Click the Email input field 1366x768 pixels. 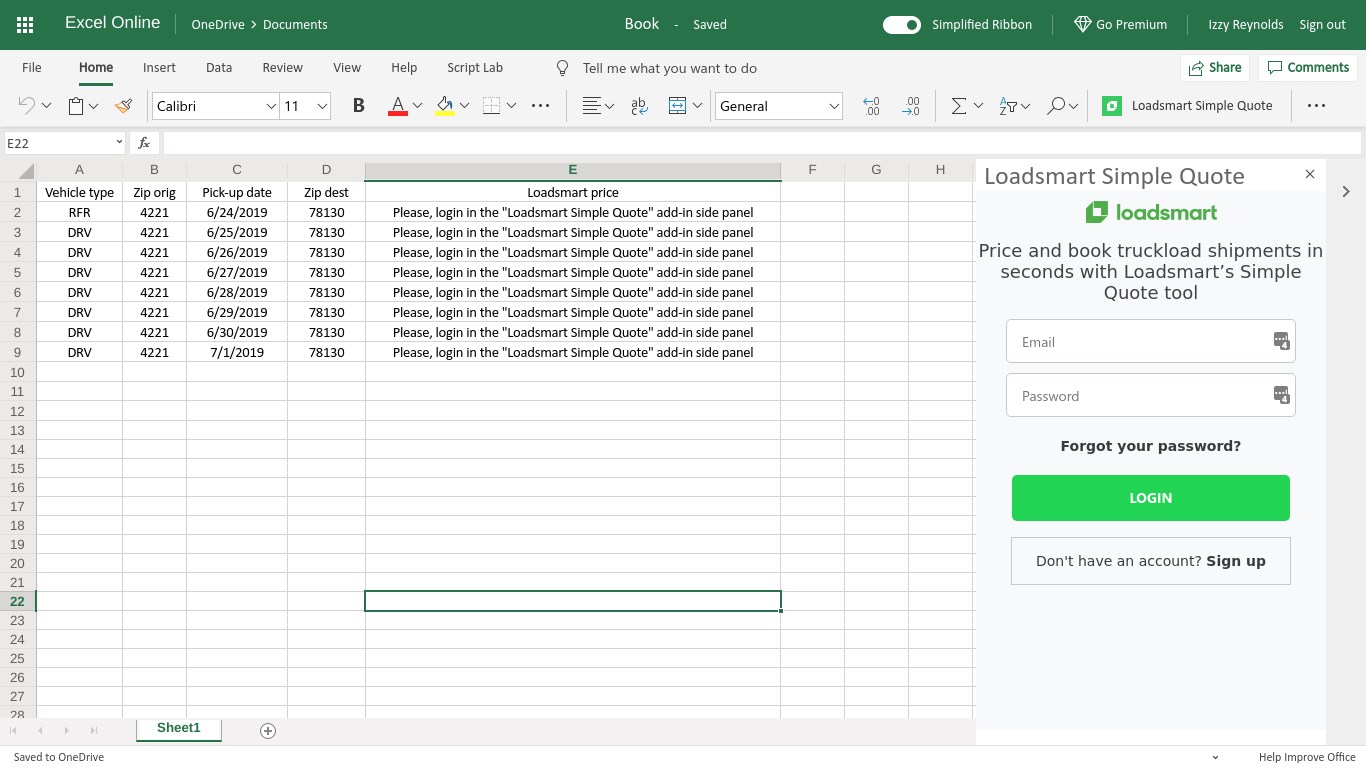point(1151,341)
